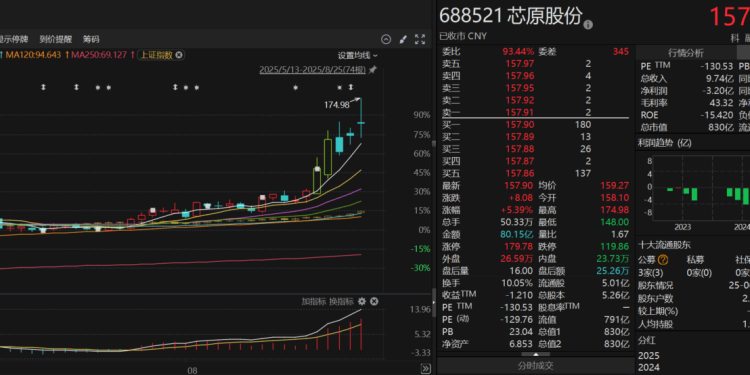Open the 分时成交 tab
The image size is (750, 375).
point(536,366)
